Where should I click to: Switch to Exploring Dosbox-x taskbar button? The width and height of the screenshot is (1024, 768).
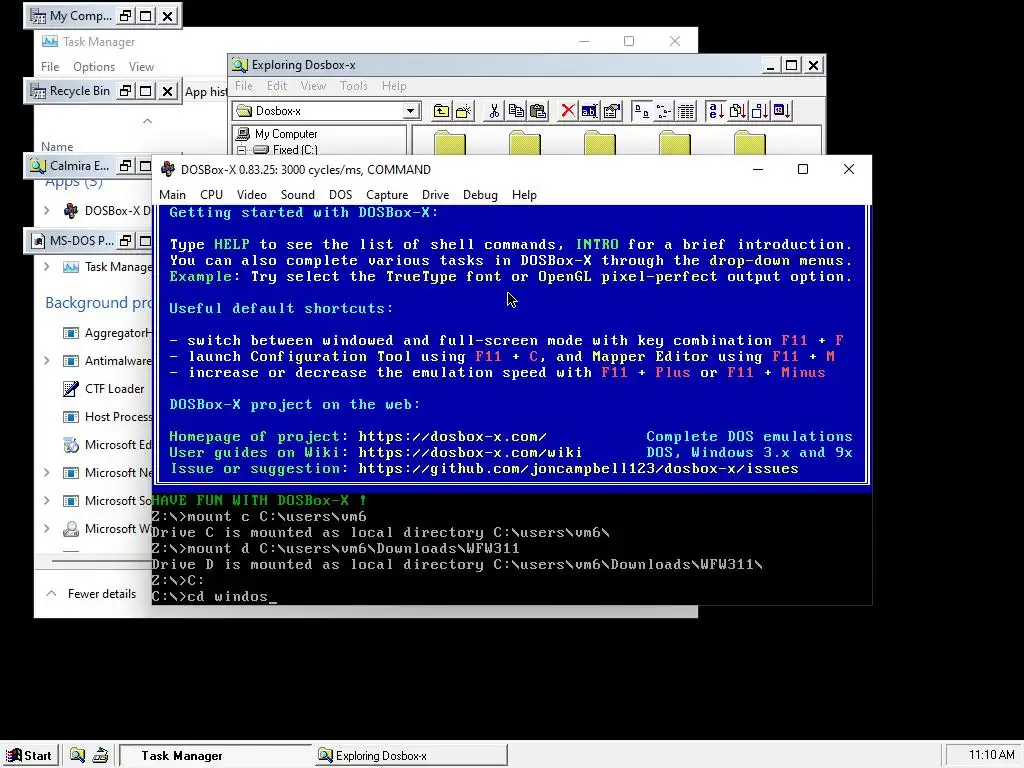410,755
